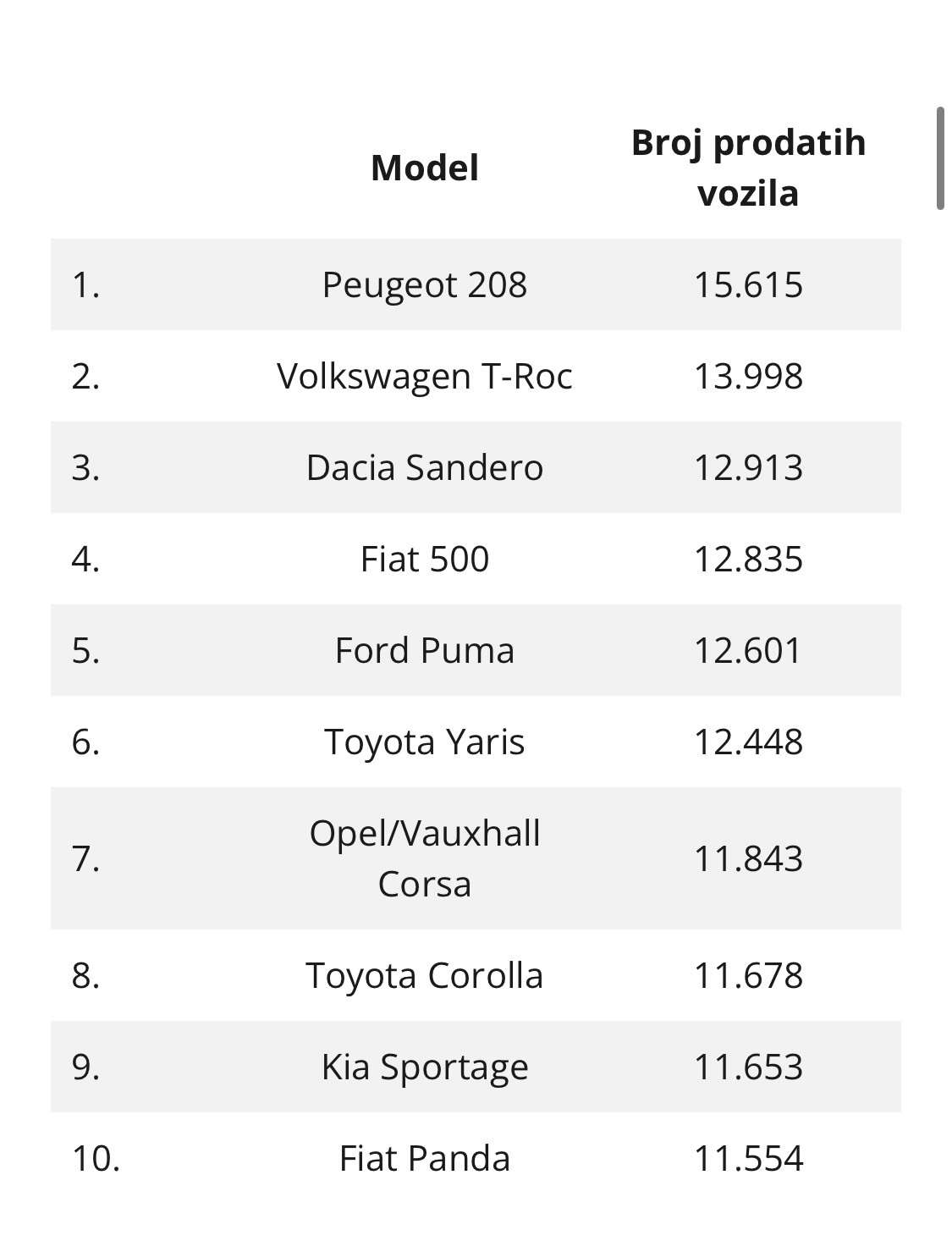Select the Volkswagen T-Roc model cell
952x1252 pixels.
click(x=425, y=376)
